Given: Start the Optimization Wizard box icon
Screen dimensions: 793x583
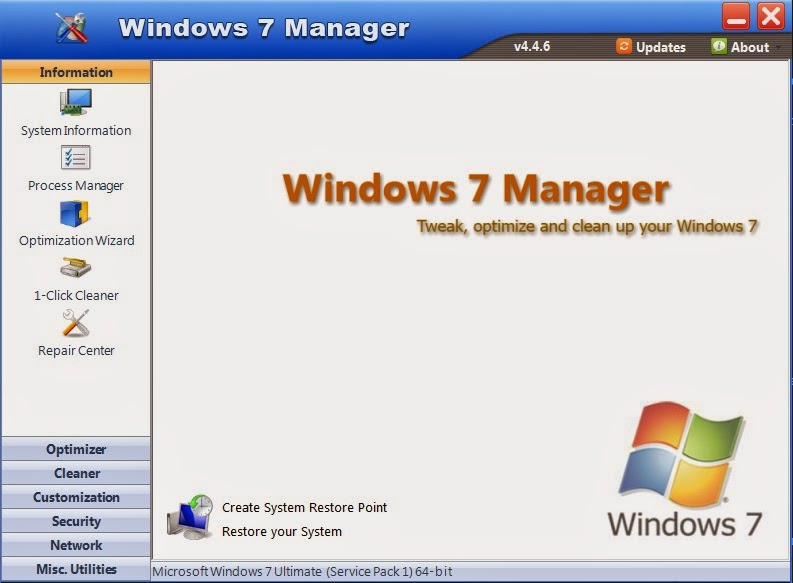Looking at the screenshot, I should [x=74, y=213].
